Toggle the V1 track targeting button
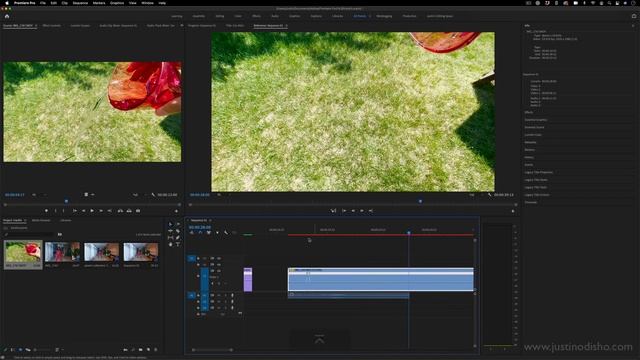Image resolution: width=640 pixels, height=360 pixels. pos(205,277)
